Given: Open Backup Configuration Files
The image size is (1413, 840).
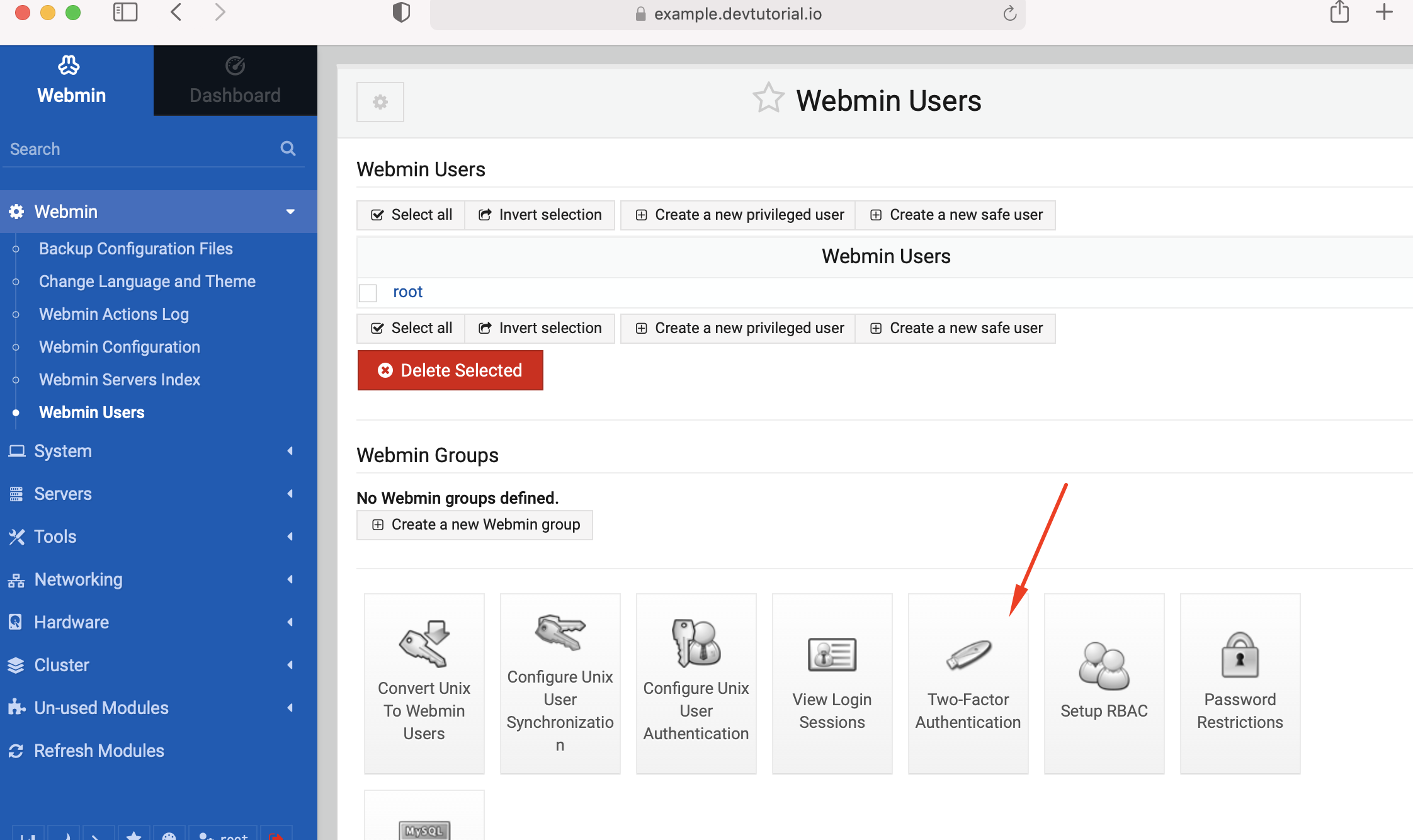Looking at the screenshot, I should pyautogui.click(x=136, y=249).
